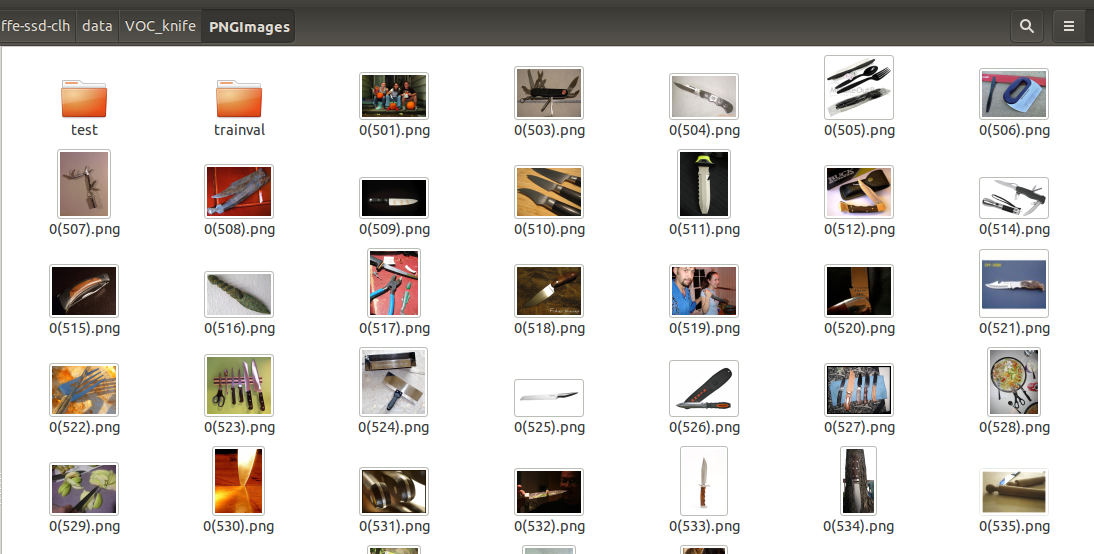The height and width of the screenshot is (554, 1094).
Task: Select the 0(530).png orange thumbnail
Action: [x=239, y=481]
